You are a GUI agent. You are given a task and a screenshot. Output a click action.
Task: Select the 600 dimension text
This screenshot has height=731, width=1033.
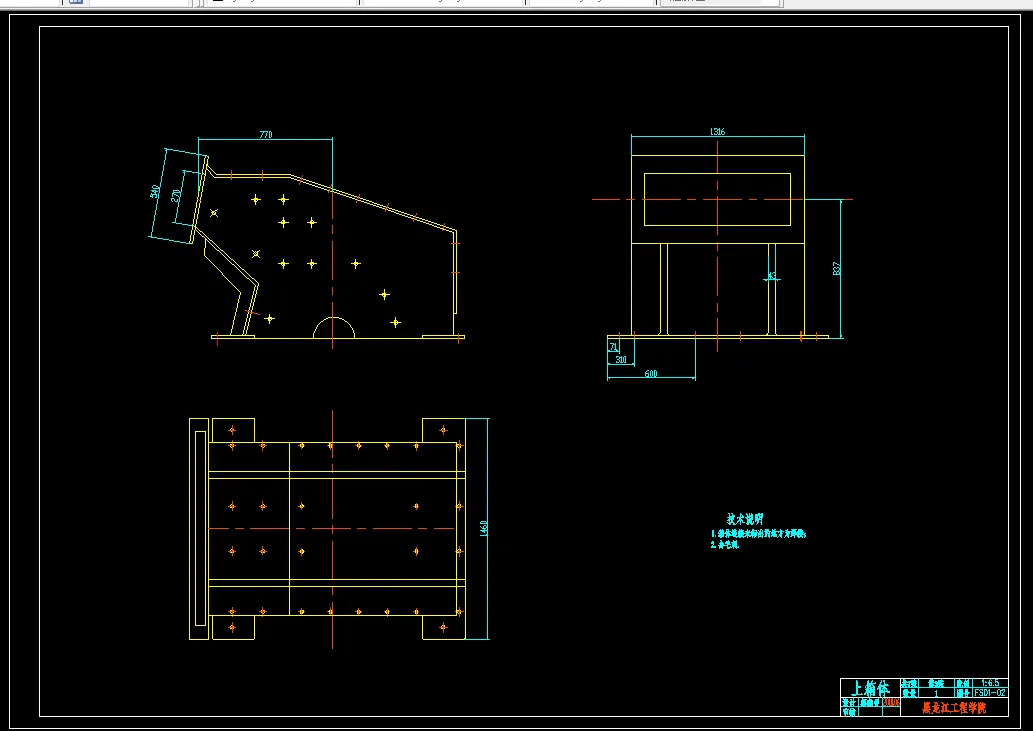[x=650, y=373]
